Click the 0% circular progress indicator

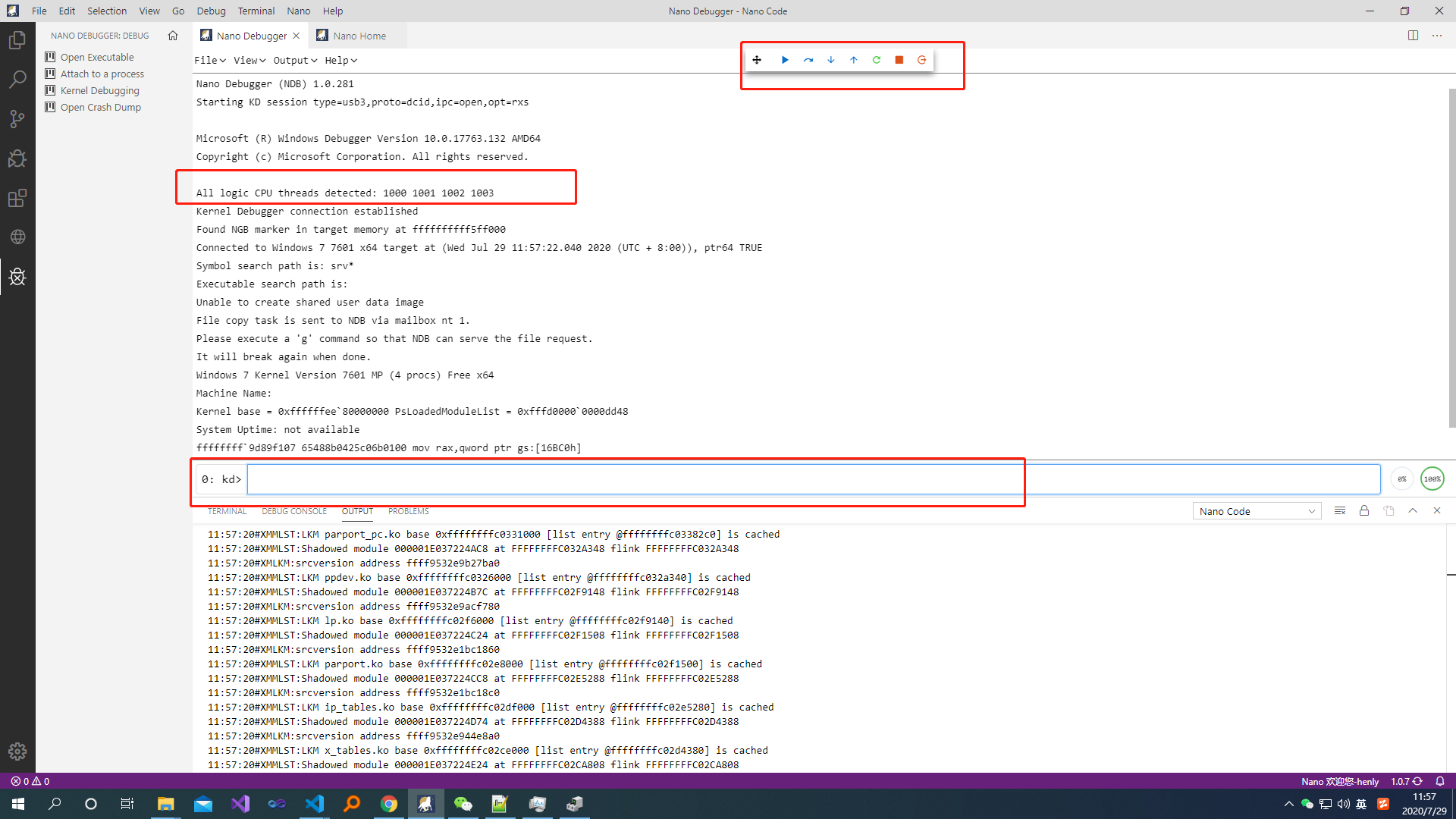(x=1402, y=479)
